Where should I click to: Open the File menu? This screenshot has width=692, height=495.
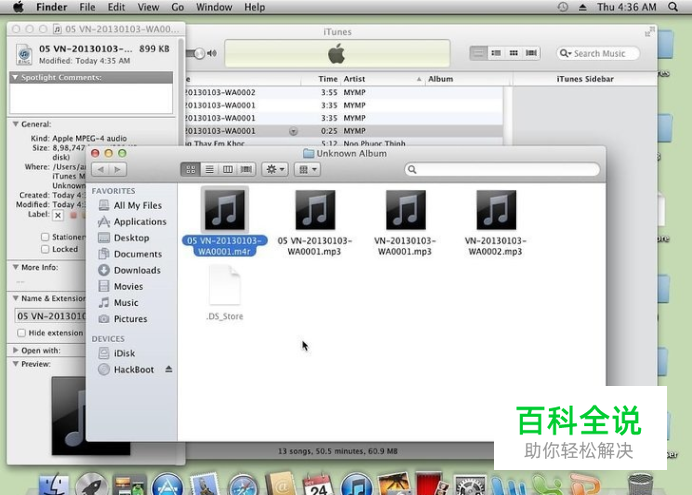pos(87,7)
